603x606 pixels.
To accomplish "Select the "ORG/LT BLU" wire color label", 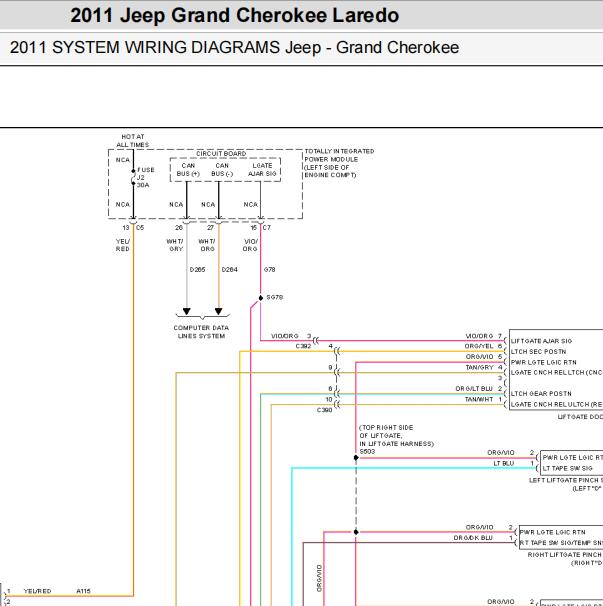I will (x=474, y=389).
